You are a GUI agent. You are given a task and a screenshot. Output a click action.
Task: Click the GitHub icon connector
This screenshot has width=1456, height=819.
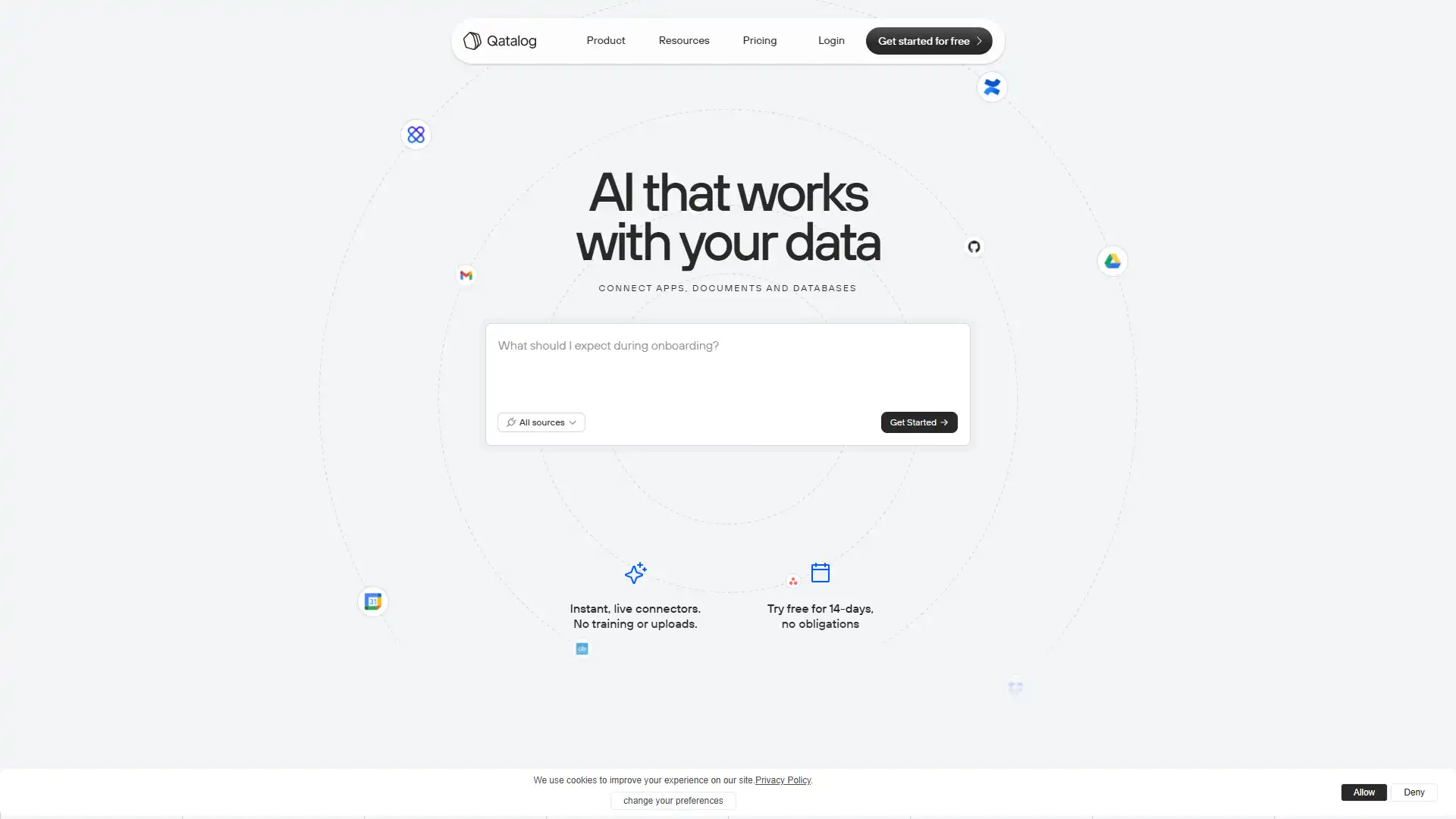(973, 246)
